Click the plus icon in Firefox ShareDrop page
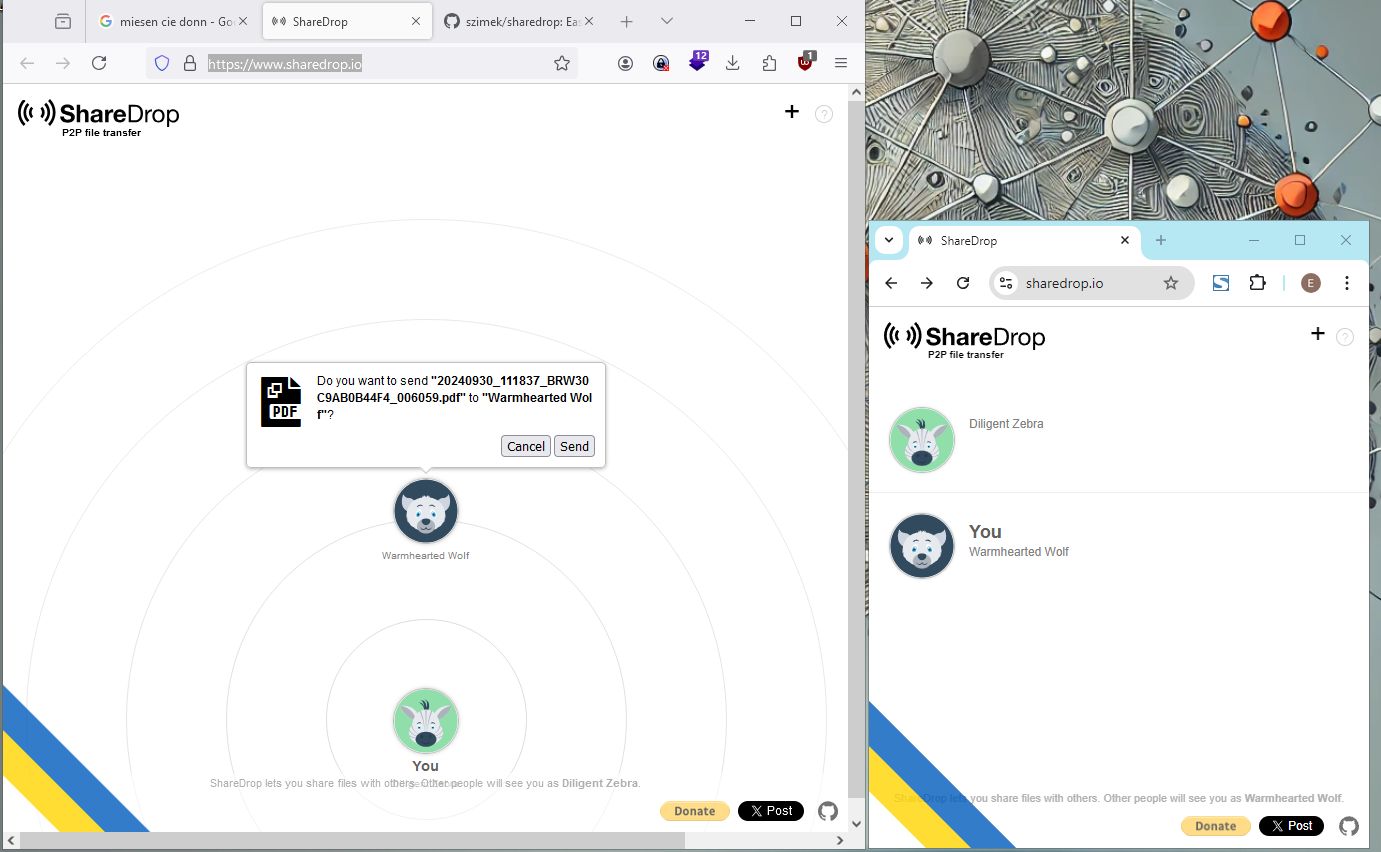Screen dimensions: 1381x852 pos(792,112)
